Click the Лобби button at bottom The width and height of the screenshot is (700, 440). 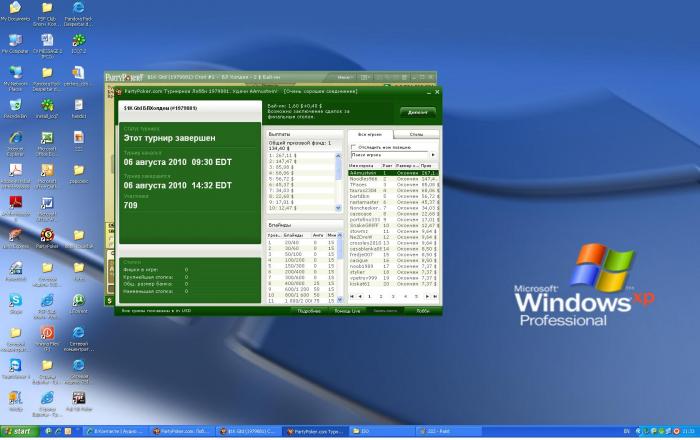click(x=422, y=311)
